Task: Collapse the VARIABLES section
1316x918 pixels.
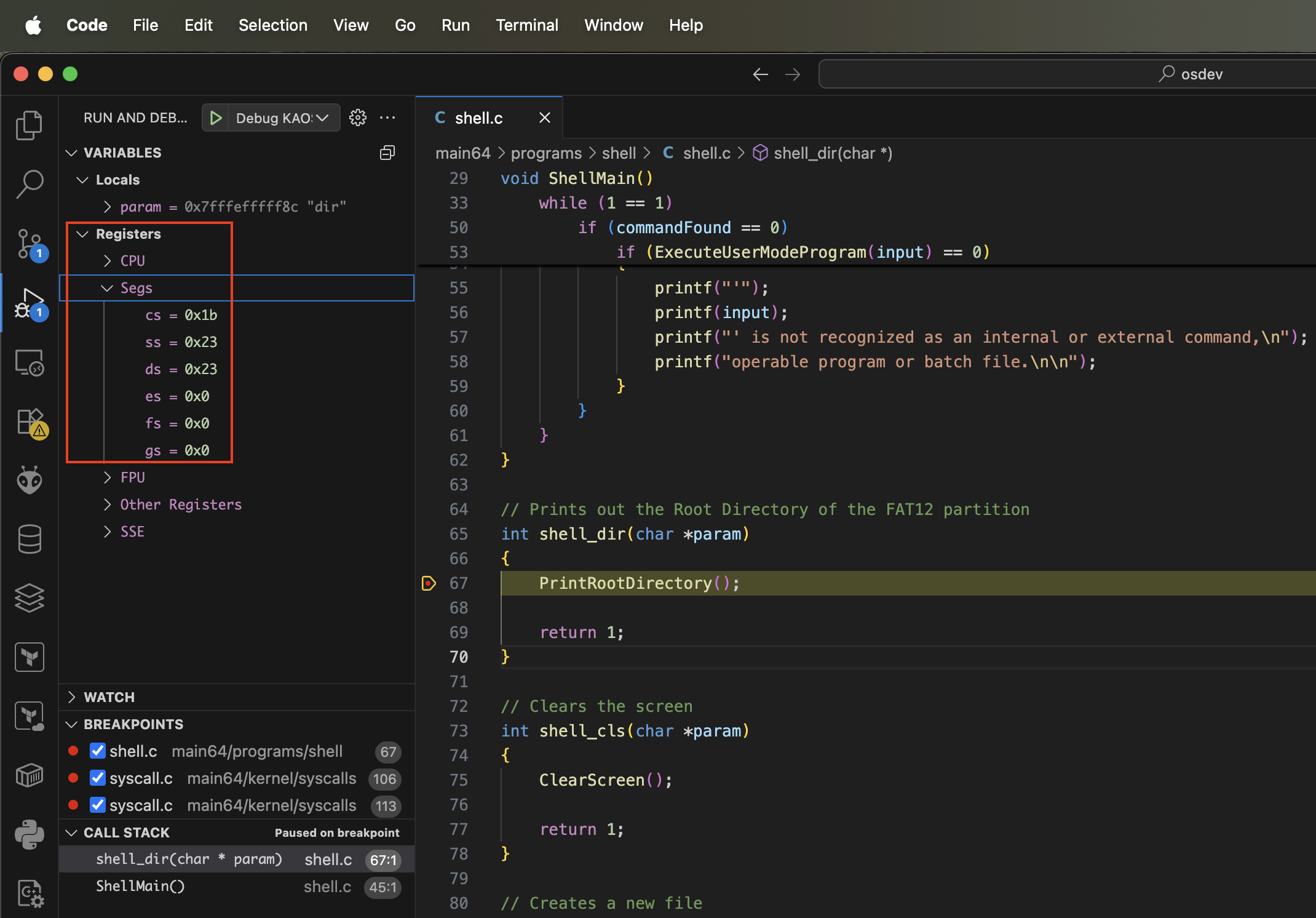Action: [71, 153]
